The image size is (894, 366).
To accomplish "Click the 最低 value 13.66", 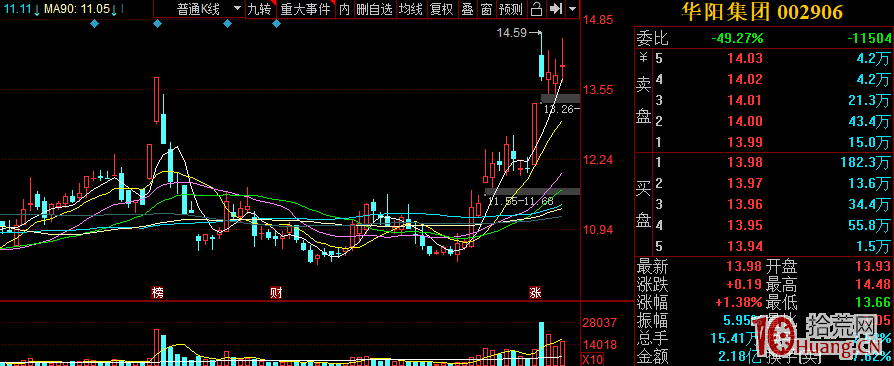I will 872,302.
